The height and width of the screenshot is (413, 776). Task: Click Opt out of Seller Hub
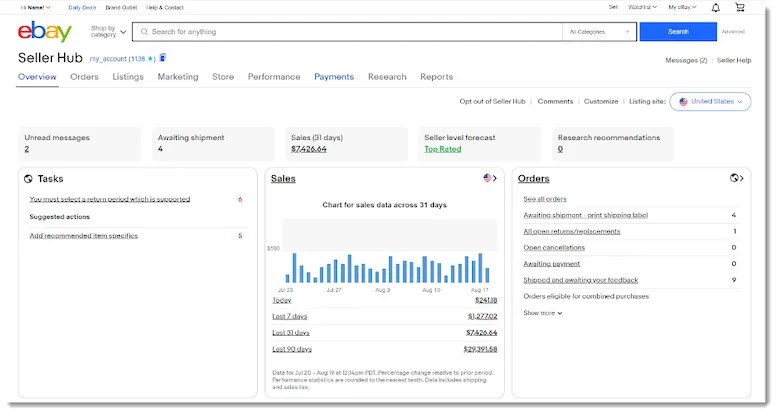[x=492, y=101]
